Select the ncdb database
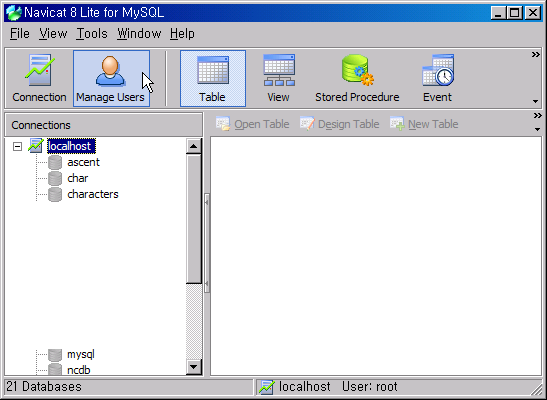The height and width of the screenshot is (400, 547). click(79, 370)
